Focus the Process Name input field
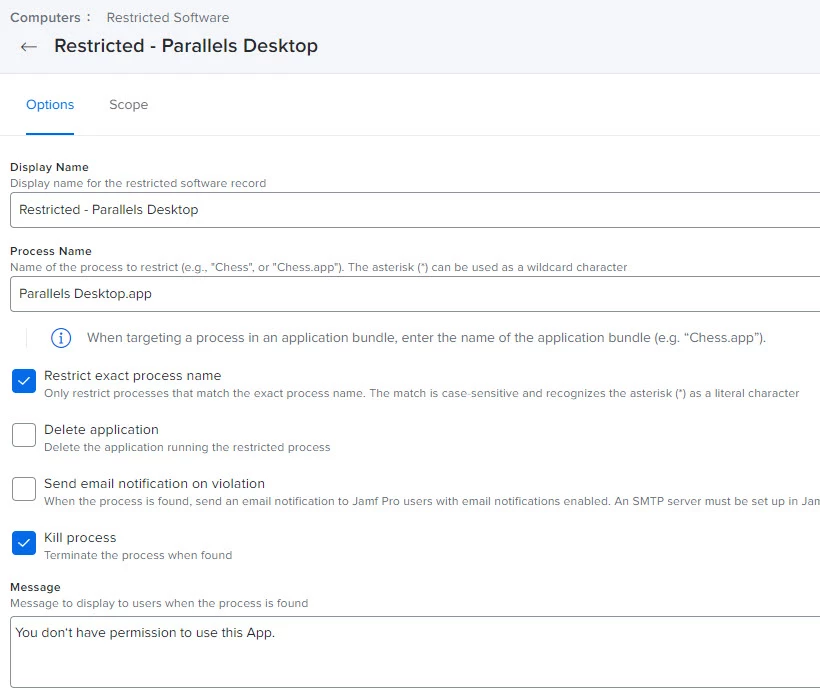 tap(415, 294)
